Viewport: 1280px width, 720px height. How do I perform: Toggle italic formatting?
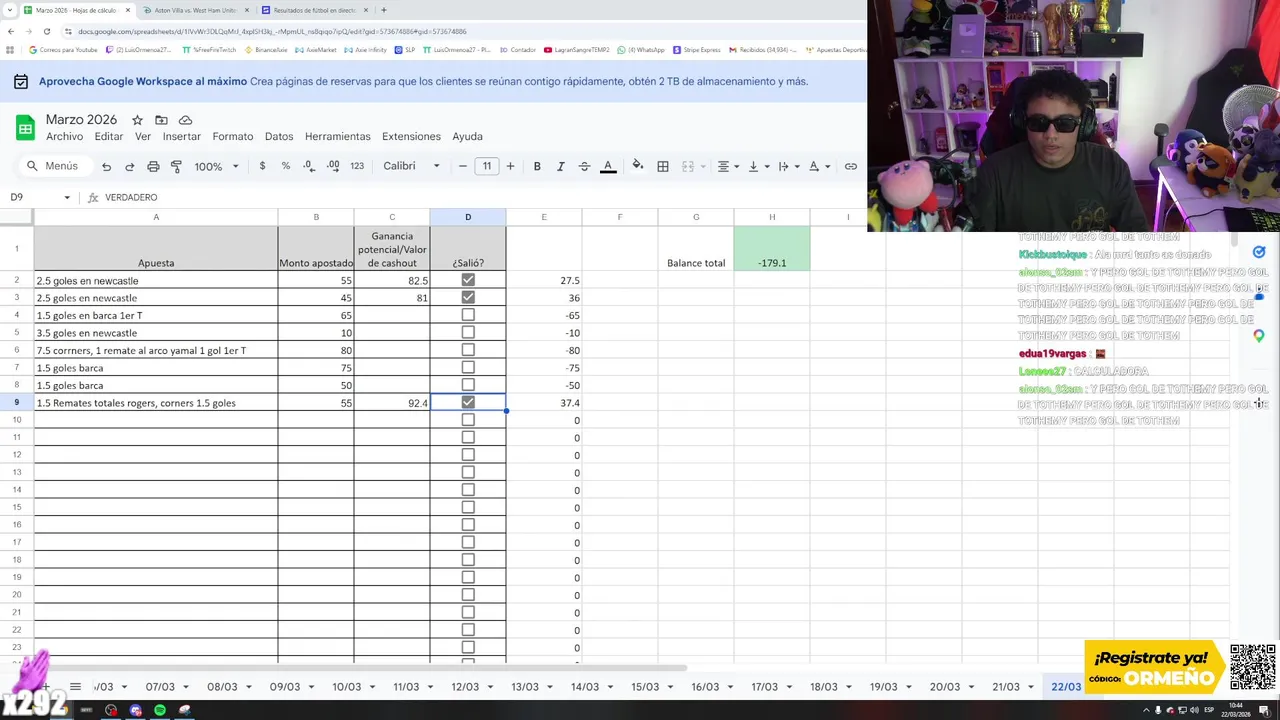pyautogui.click(x=561, y=166)
